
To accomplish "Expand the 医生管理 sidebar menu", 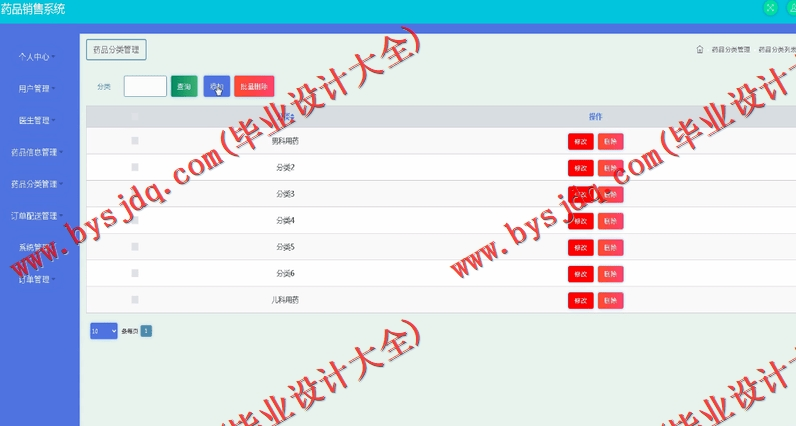I will (x=37, y=120).
